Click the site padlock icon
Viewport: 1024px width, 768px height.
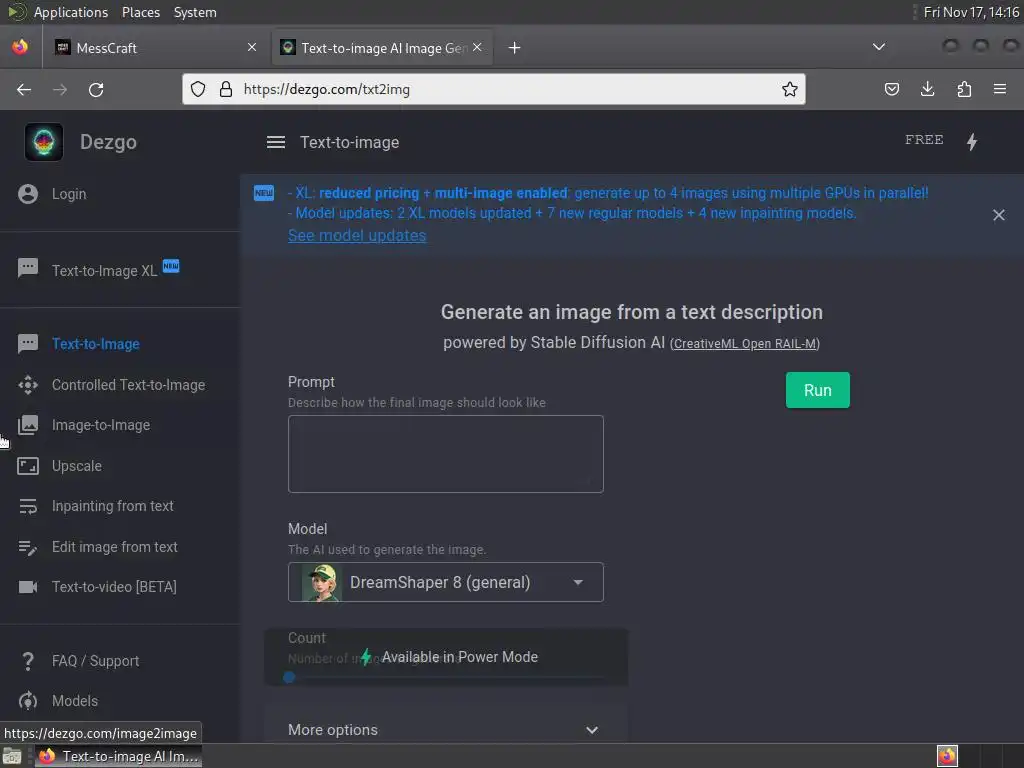[226, 89]
